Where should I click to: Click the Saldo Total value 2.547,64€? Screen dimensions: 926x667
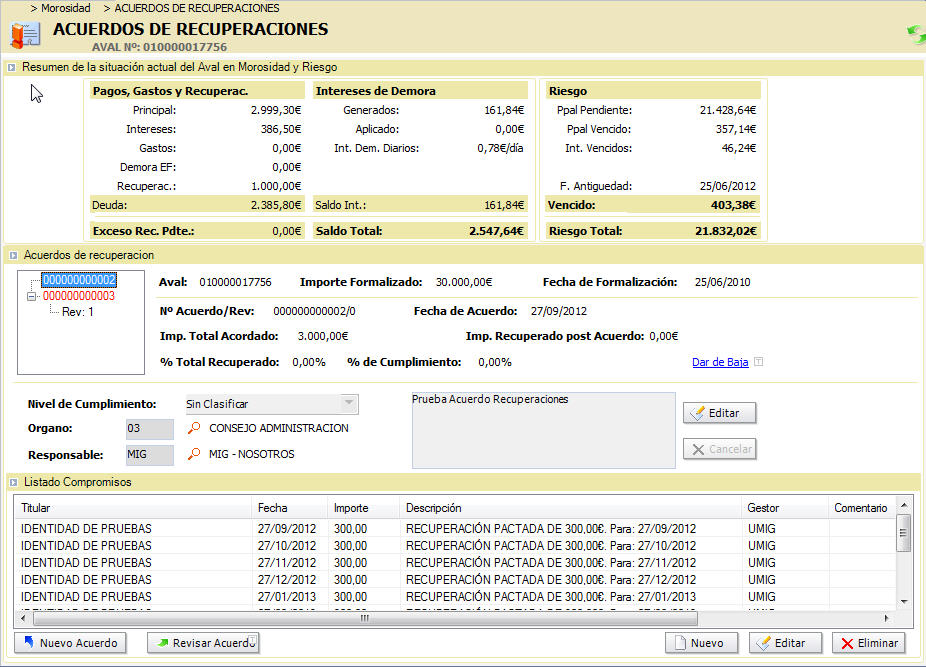pyautogui.click(x=496, y=231)
